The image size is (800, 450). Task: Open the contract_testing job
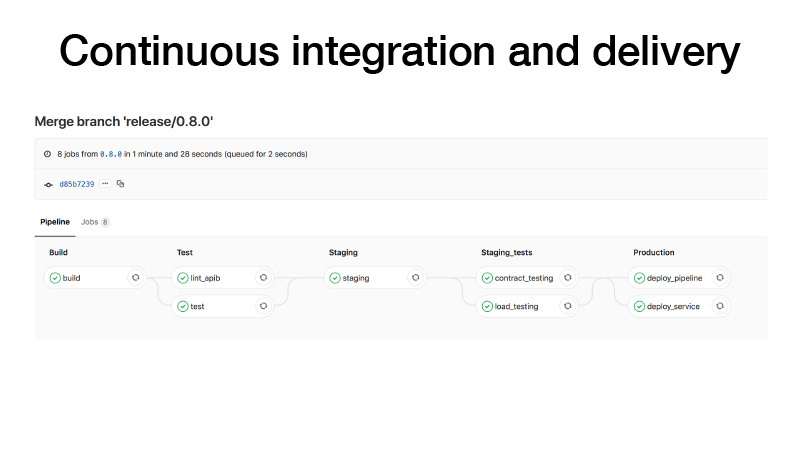(x=523, y=278)
